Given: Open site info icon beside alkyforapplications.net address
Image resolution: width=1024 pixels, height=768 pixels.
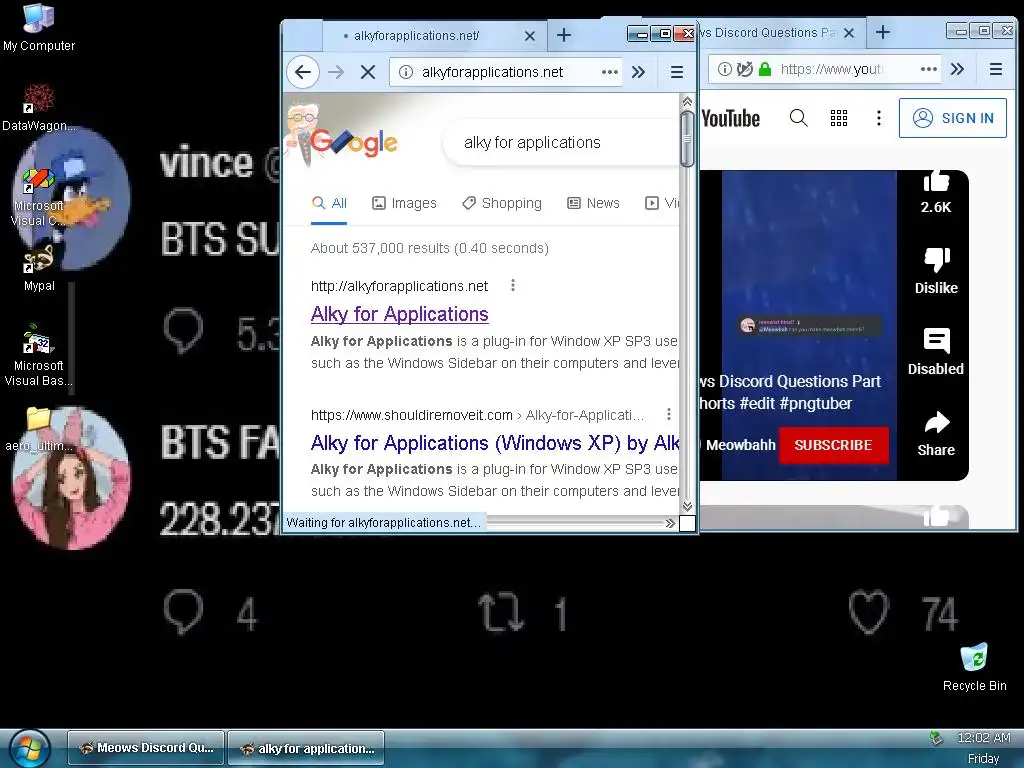Looking at the screenshot, I should pos(406,72).
